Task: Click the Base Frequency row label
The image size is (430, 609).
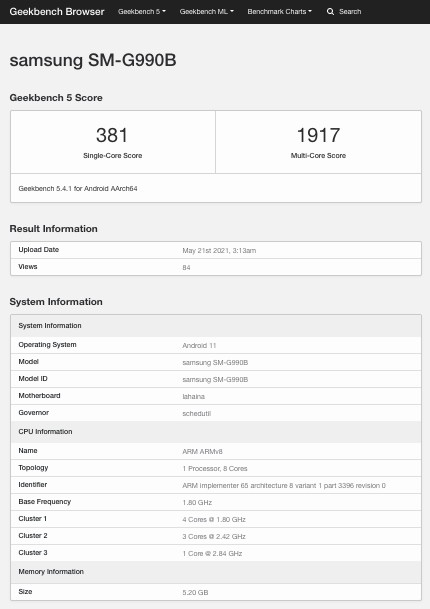Action: 45,502
